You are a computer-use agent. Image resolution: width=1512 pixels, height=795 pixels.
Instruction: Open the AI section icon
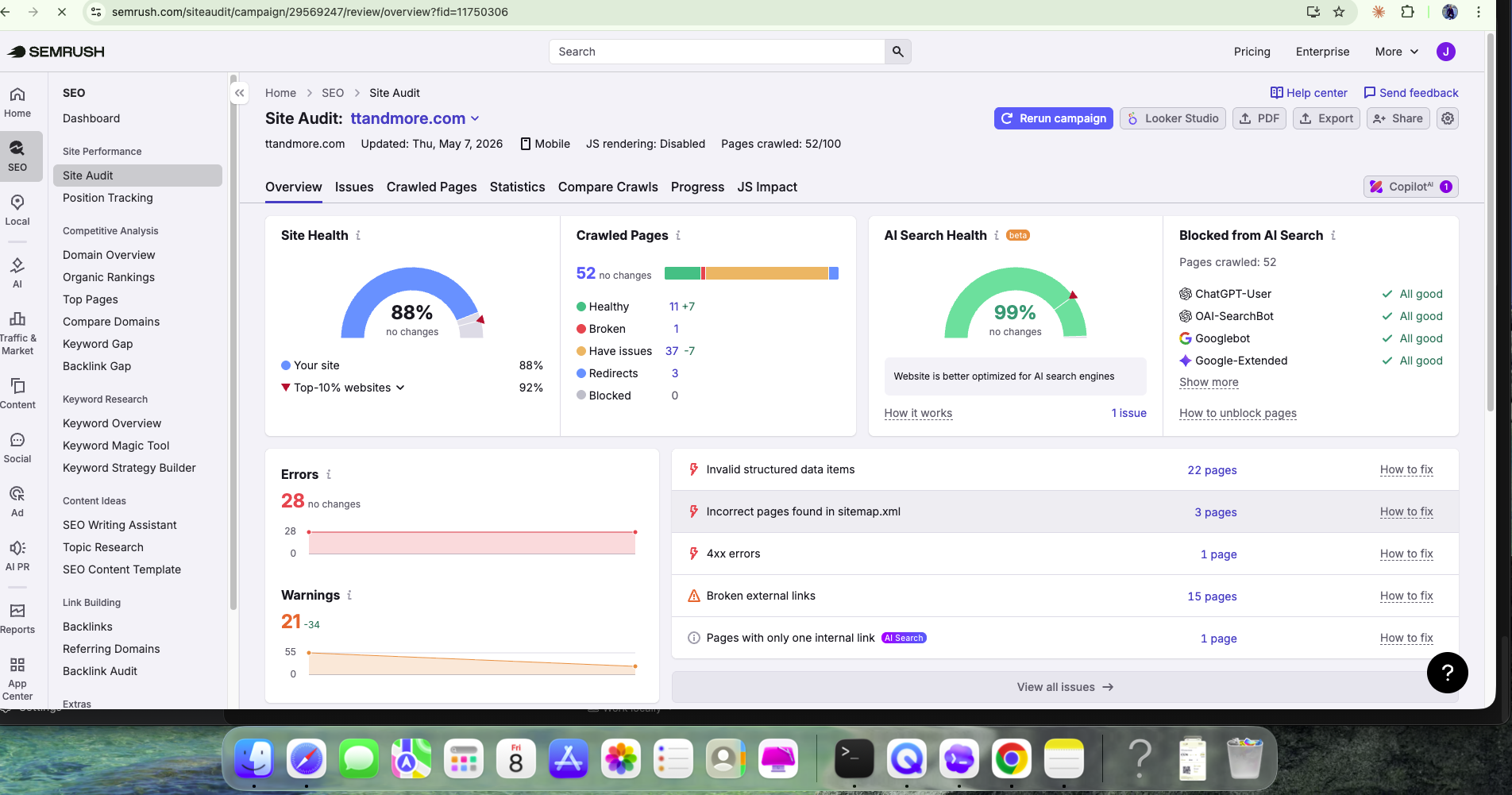click(x=17, y=273)
